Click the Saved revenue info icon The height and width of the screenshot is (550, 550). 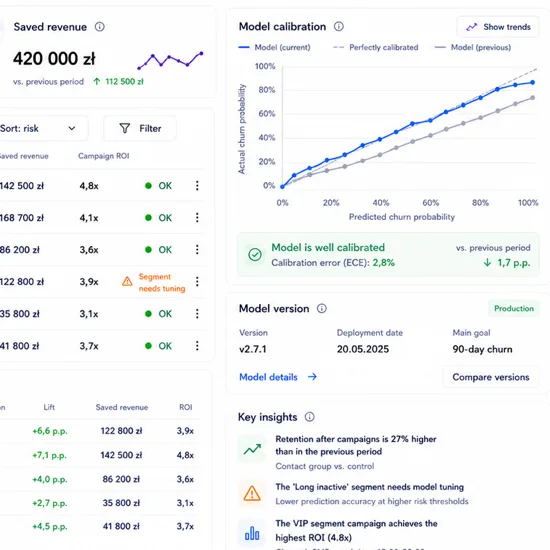(100, 27)
